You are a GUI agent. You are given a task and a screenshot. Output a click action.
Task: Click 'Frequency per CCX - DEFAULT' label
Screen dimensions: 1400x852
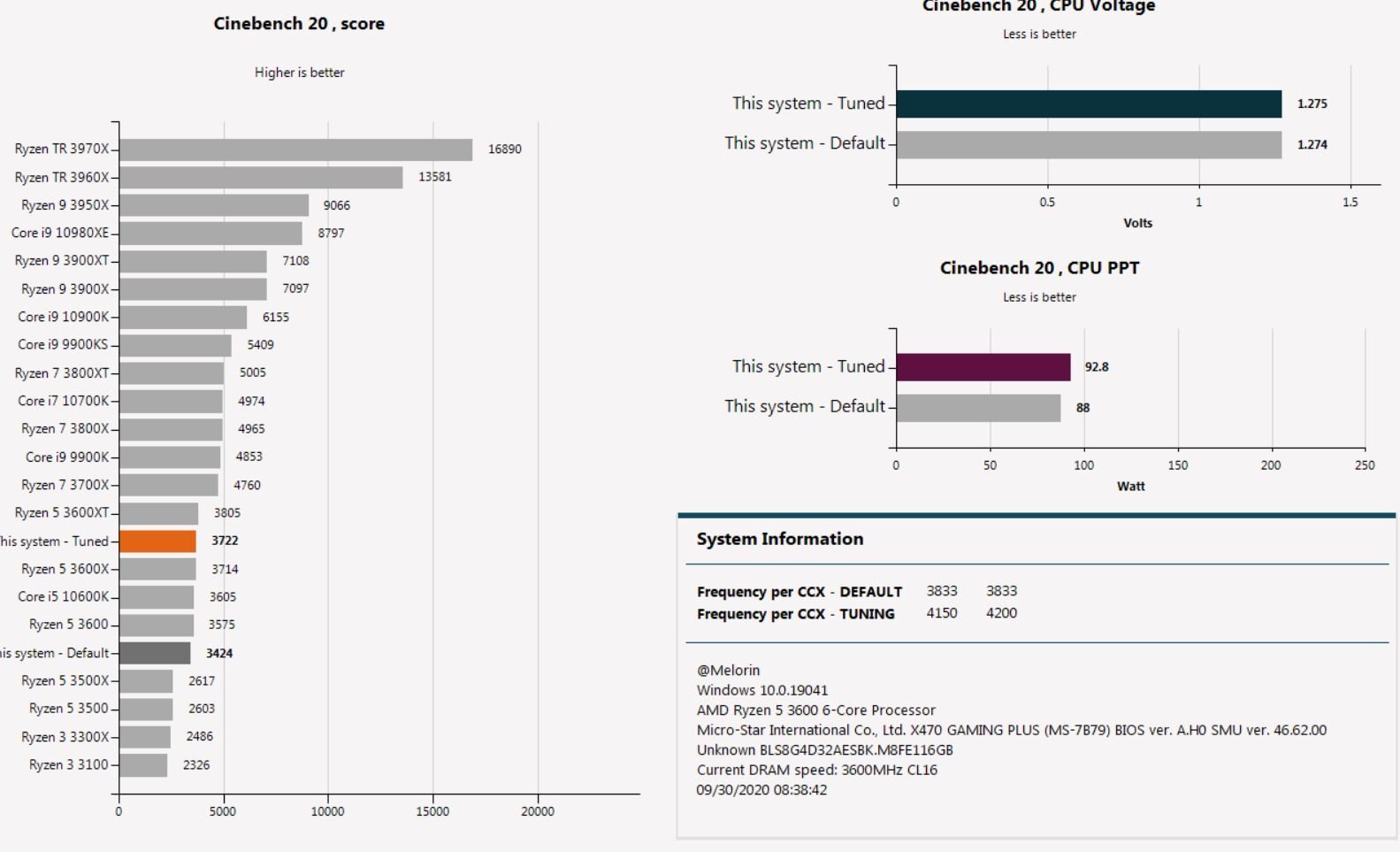point(799,592)
